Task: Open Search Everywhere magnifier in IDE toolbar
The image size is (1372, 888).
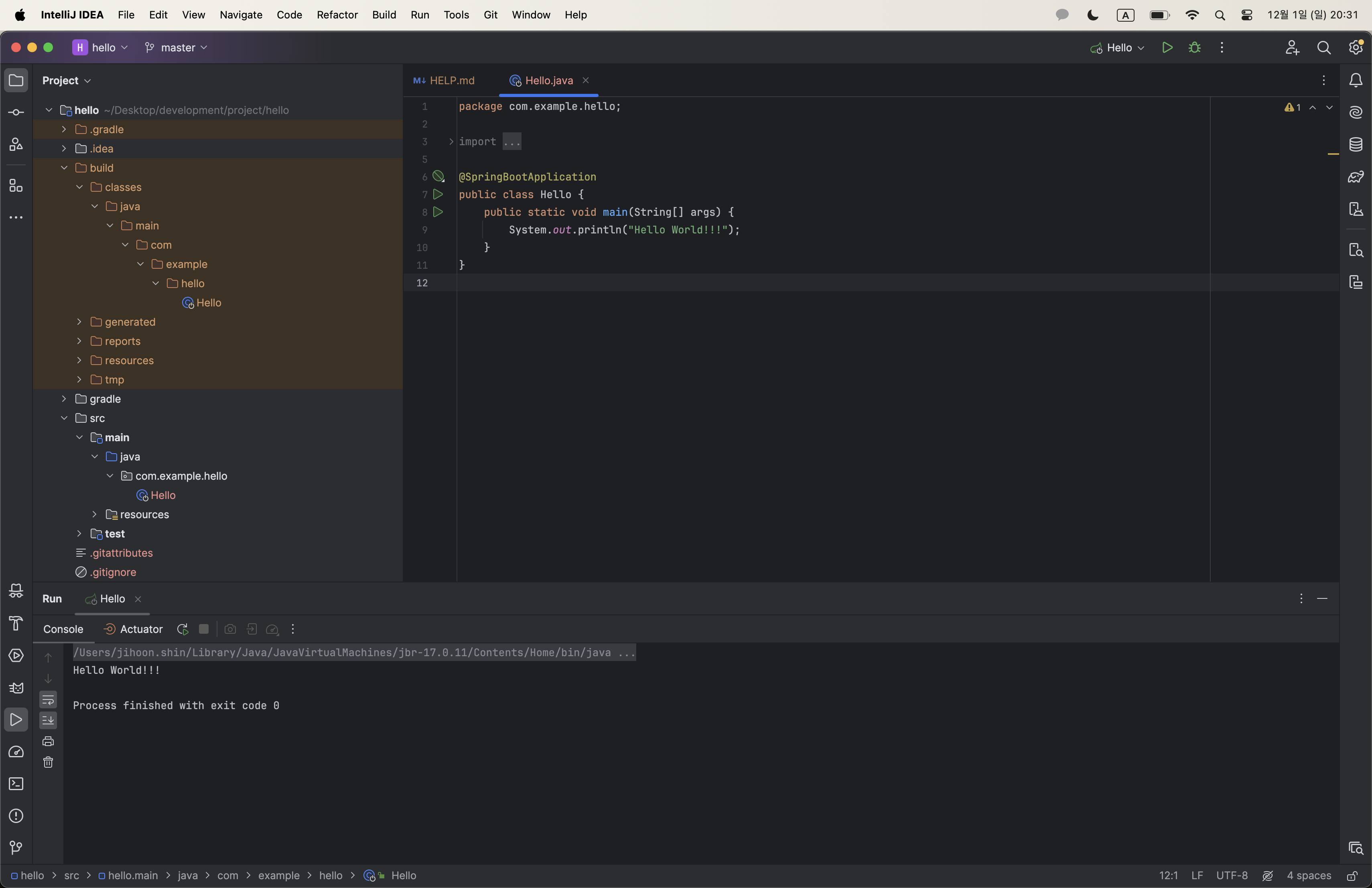Action: pos(1323,47)
